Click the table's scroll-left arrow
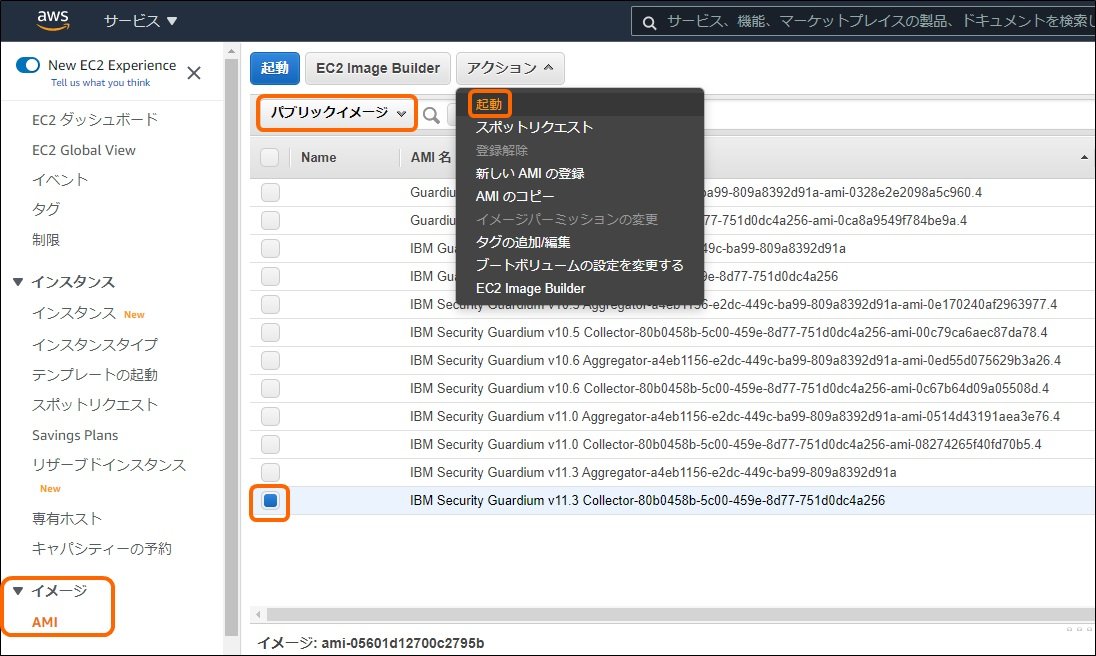Viewport: 1096px width, 656px height. [x=258, y=615]
